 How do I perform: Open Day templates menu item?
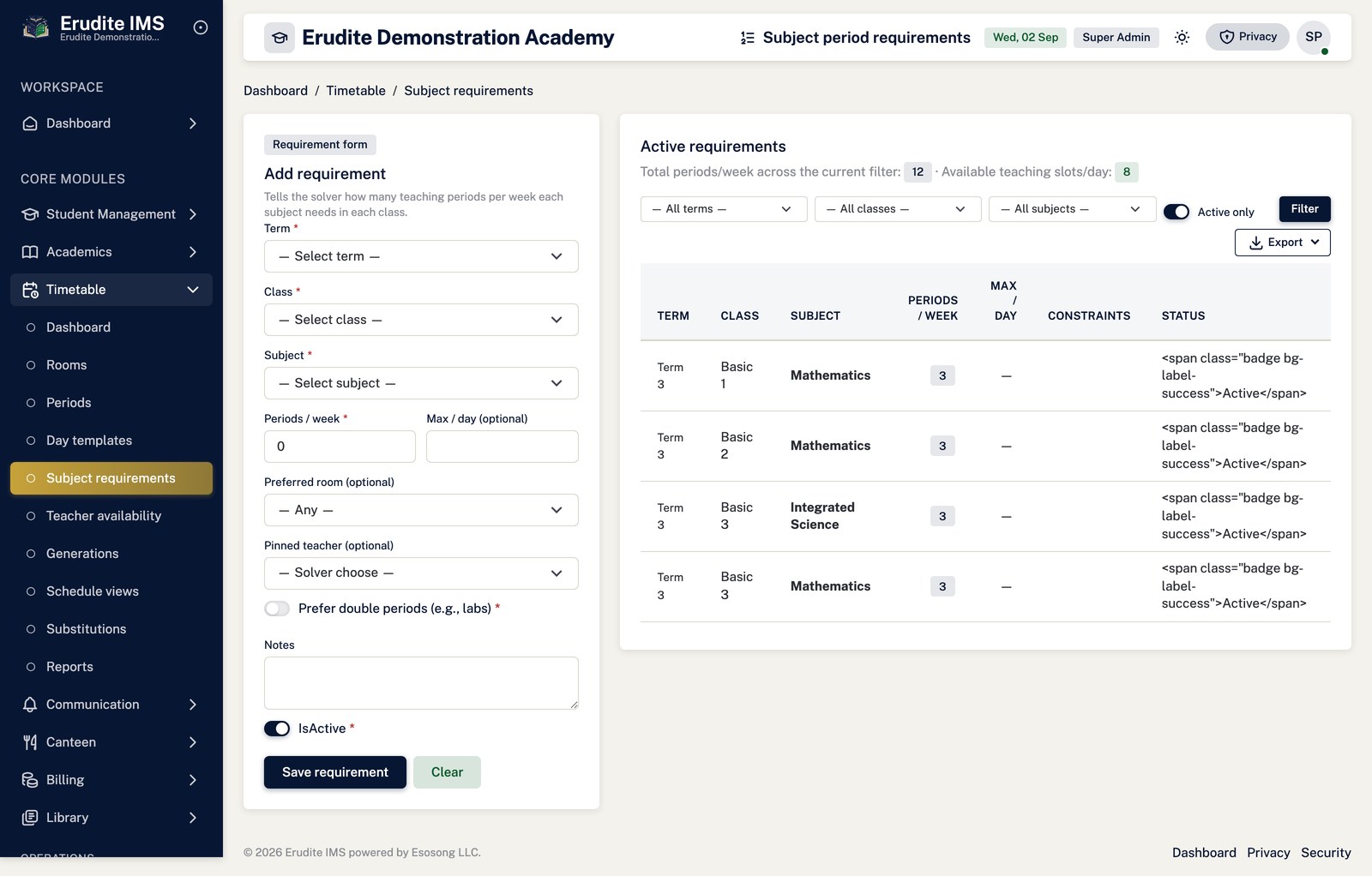pyautogui.click(x=111, y=441)
